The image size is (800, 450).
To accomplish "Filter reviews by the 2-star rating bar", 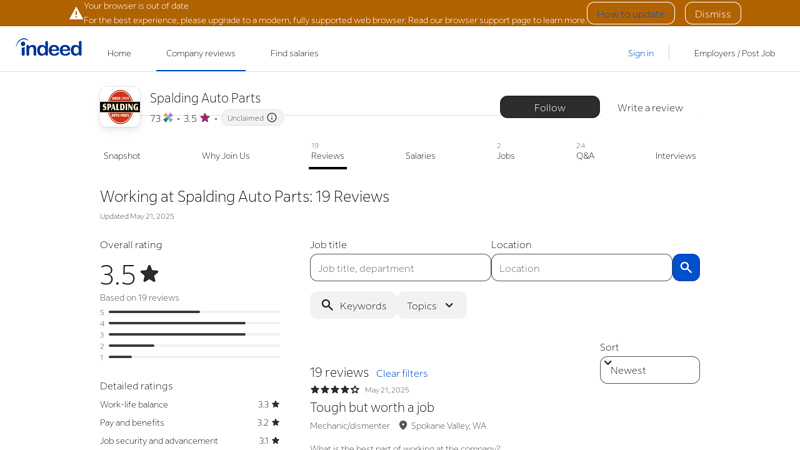I will tap(190, 345).
